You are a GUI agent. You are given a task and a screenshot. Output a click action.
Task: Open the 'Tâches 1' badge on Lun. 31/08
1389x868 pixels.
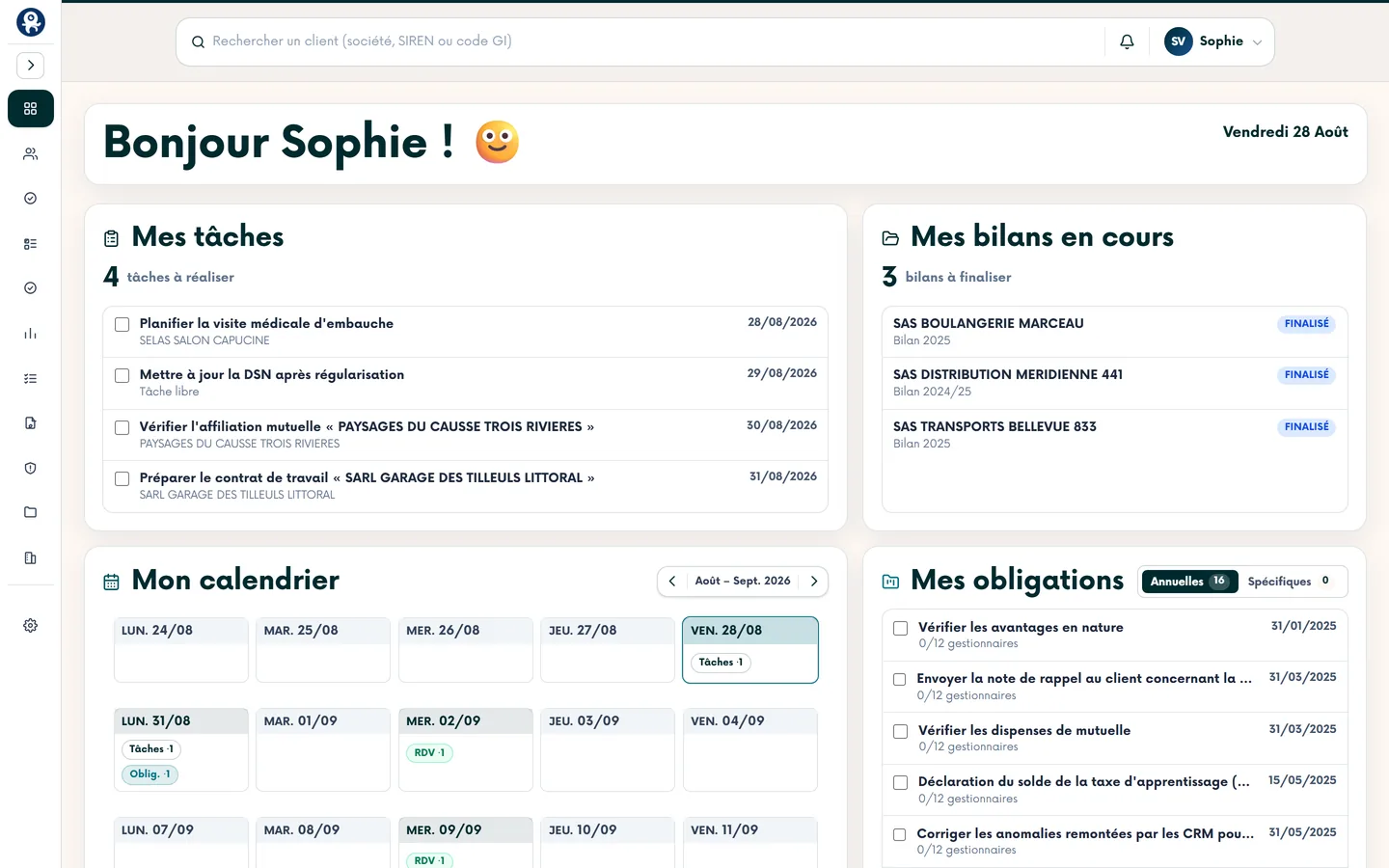151,749
